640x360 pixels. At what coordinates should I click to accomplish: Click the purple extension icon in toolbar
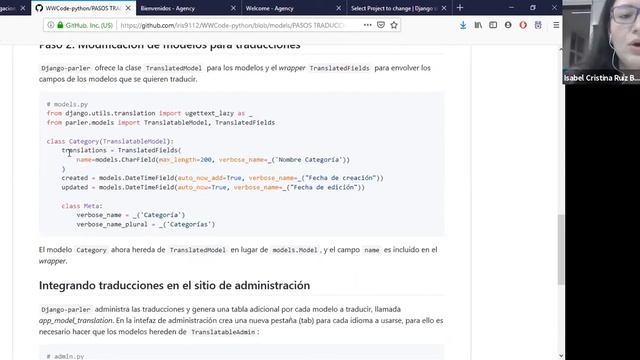[x=538, y=25]
